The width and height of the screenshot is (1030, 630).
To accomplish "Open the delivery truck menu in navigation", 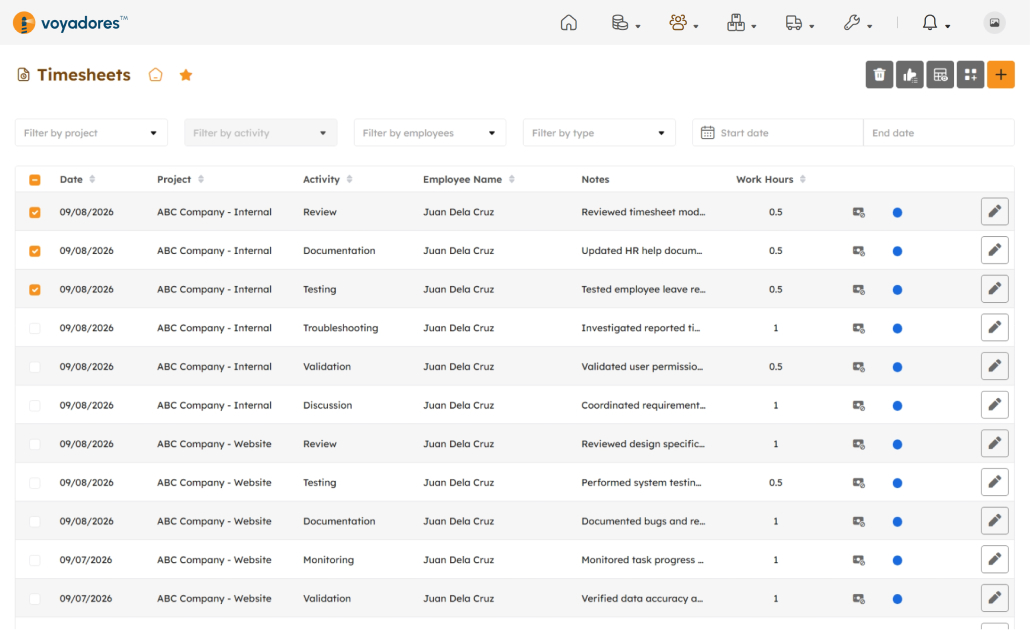I will [x=799, y=23].
